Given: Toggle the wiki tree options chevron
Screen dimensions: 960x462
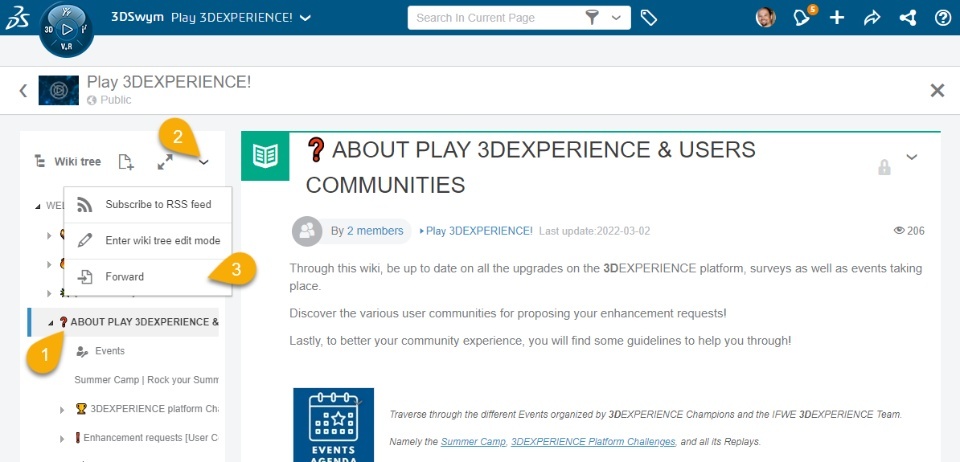Looking at the screenshot, I should [x=204, y=162].
